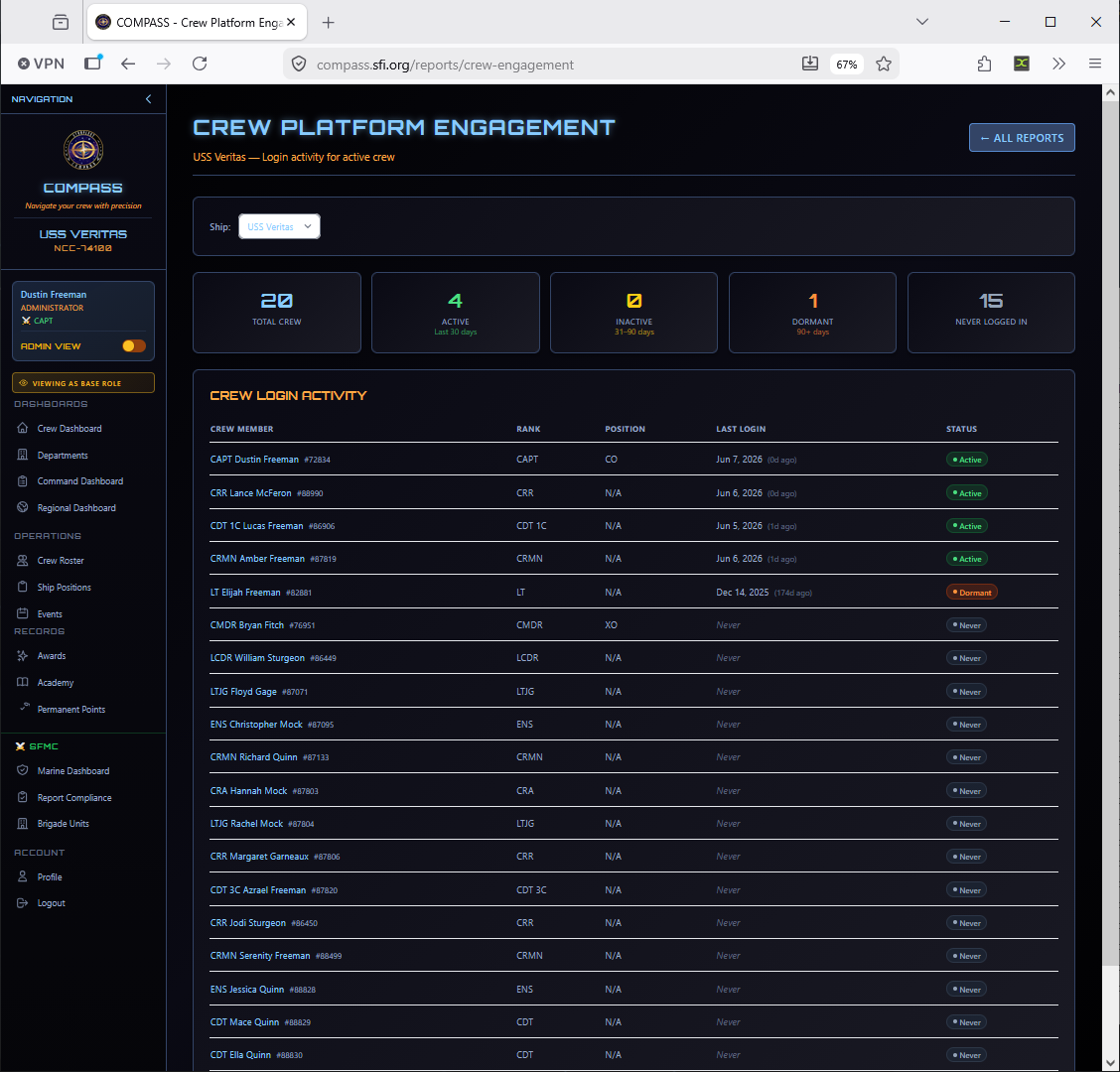
Task: Click the Dormant status badge
Action: (x=971, y=592)
